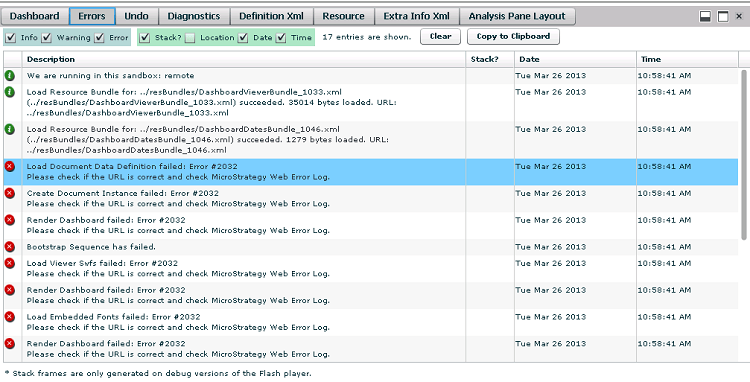
Task: Sort by Description column header
Action: click(x=244, y=59)
